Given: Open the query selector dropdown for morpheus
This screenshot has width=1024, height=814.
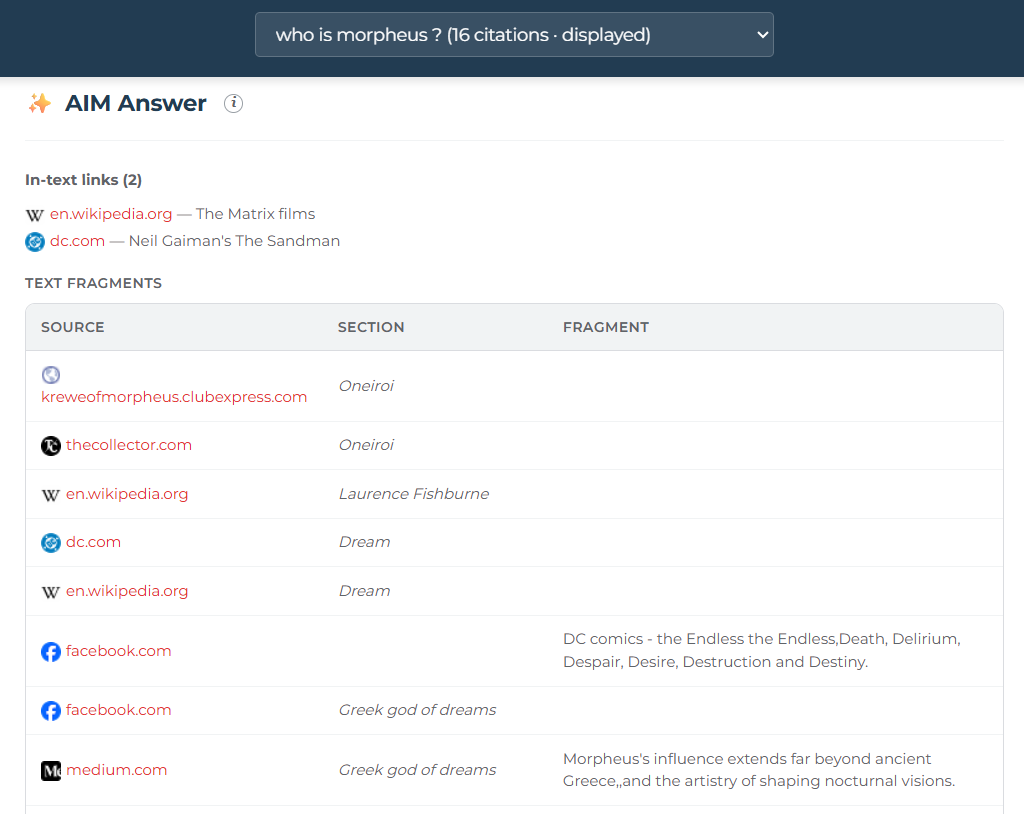Looking at the screenshot, I should (514, 35).
